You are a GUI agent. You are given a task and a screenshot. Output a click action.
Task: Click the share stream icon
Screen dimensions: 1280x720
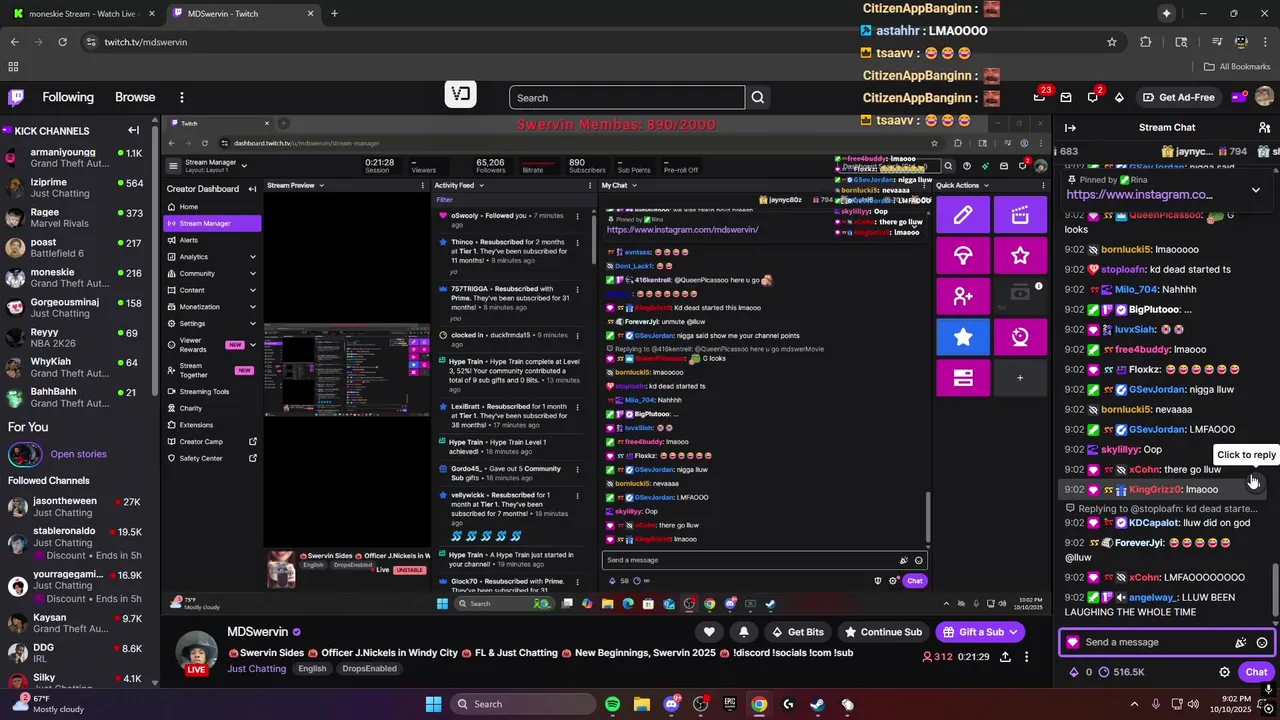point(1005,657)
